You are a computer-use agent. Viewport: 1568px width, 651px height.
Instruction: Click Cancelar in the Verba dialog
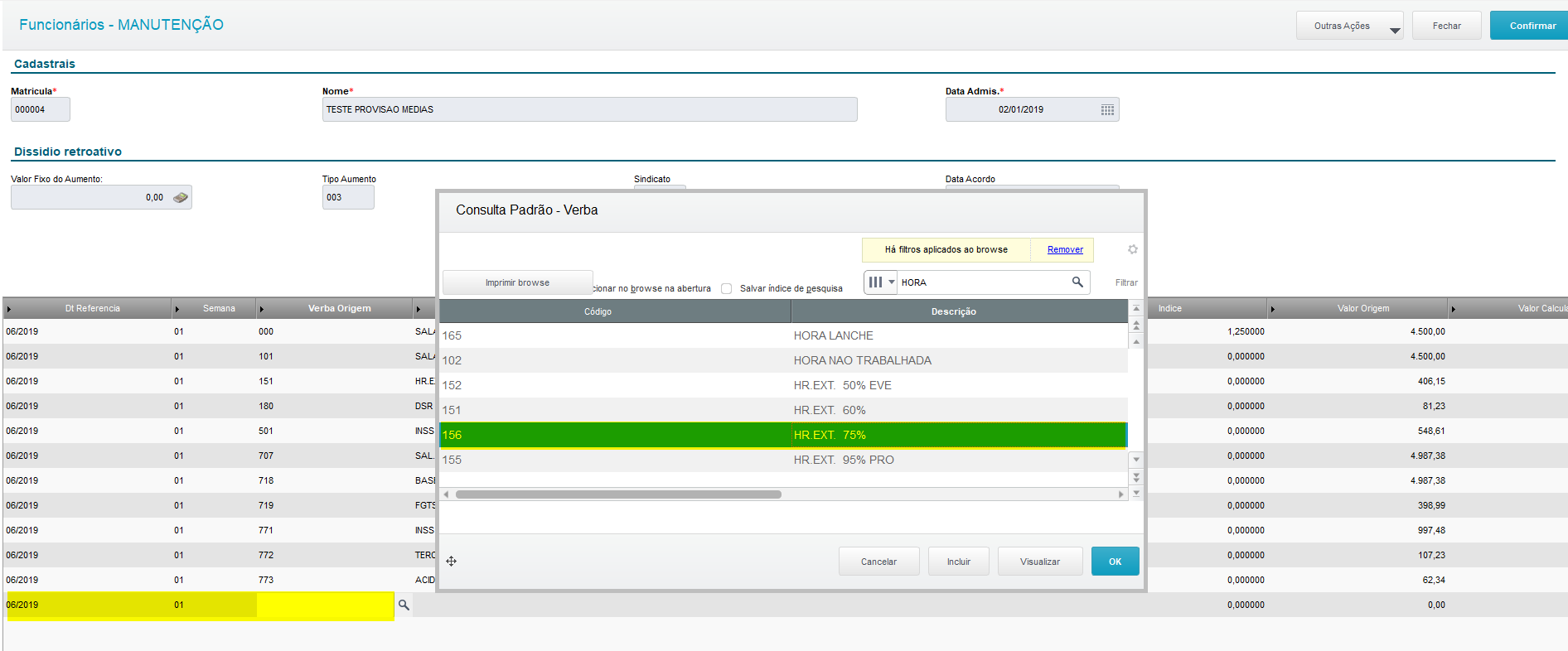[878, 562]
